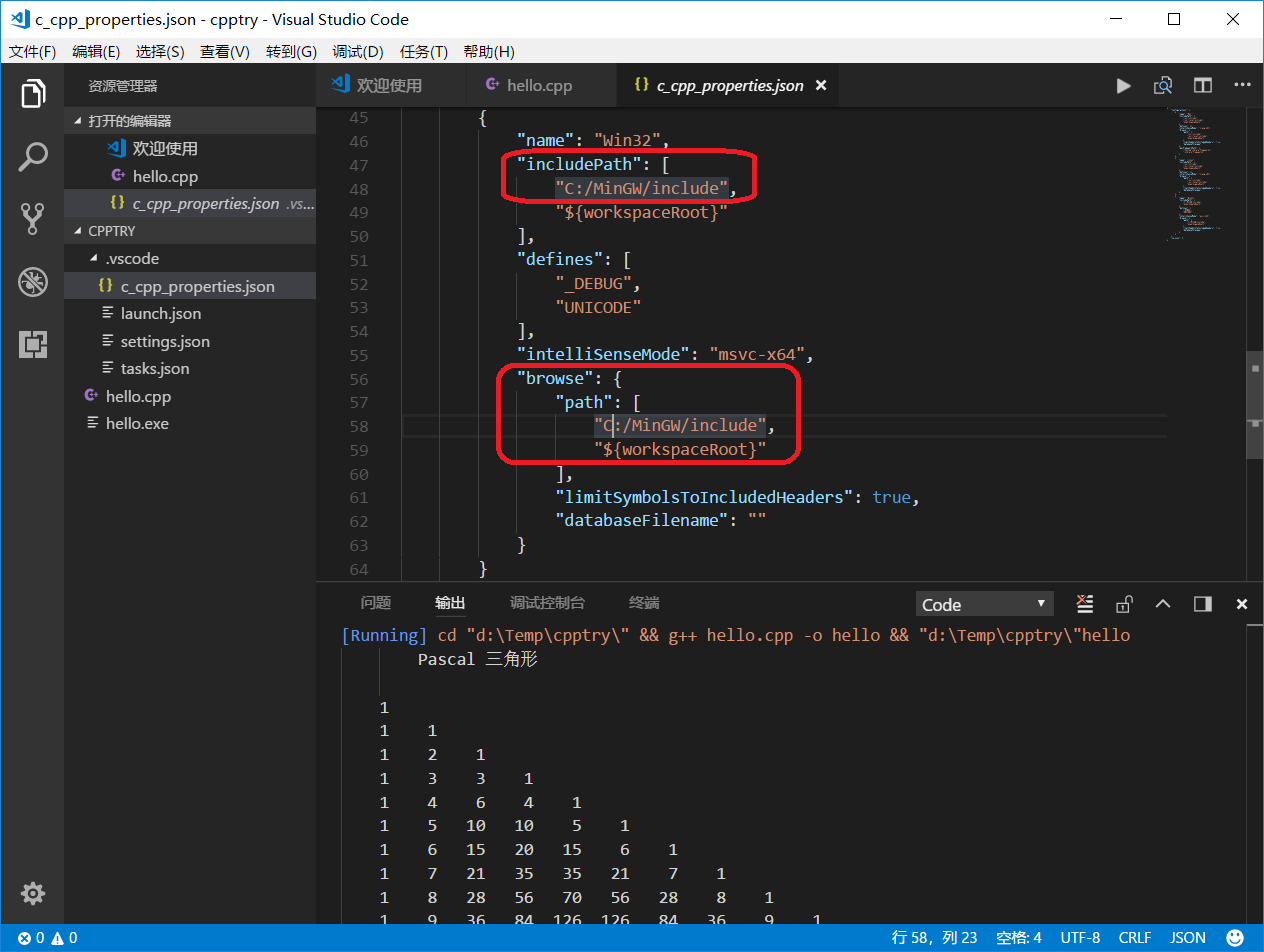
Task: Open the Manage gear icon
Action: (x=33, y=893)
